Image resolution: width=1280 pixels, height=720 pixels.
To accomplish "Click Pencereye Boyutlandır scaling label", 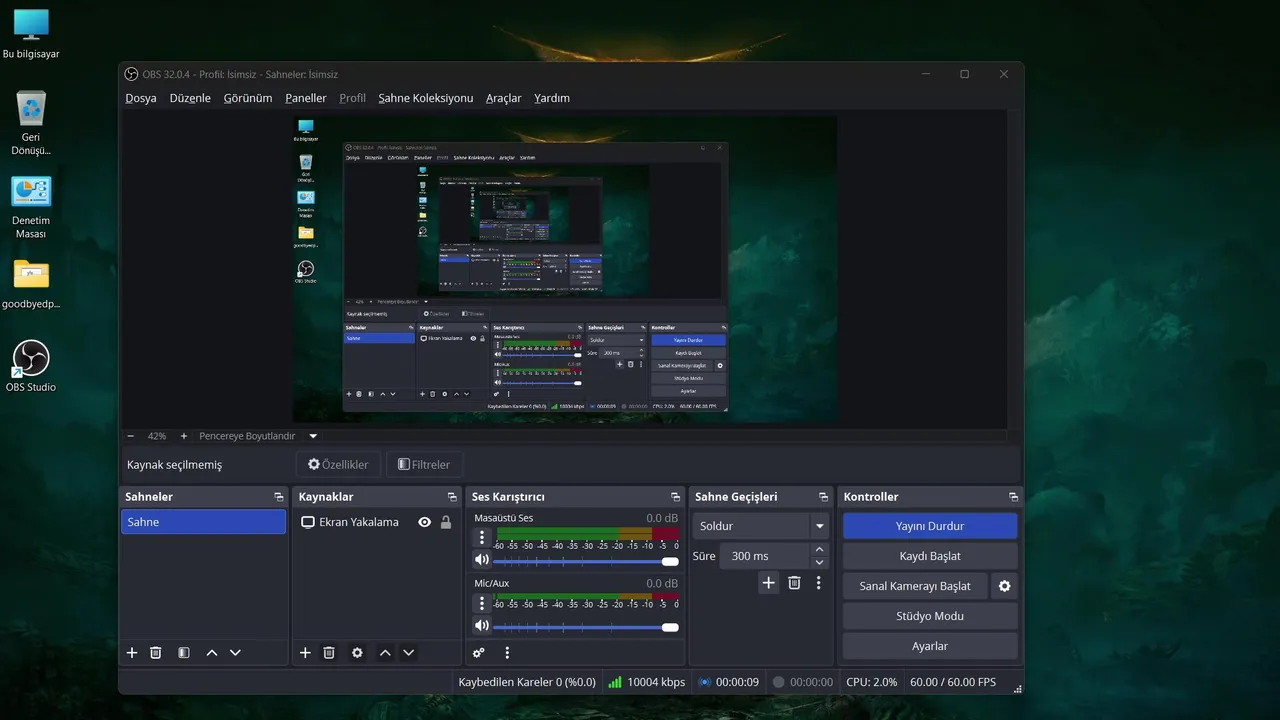I will pyautogui.click(x=247, y=436).
